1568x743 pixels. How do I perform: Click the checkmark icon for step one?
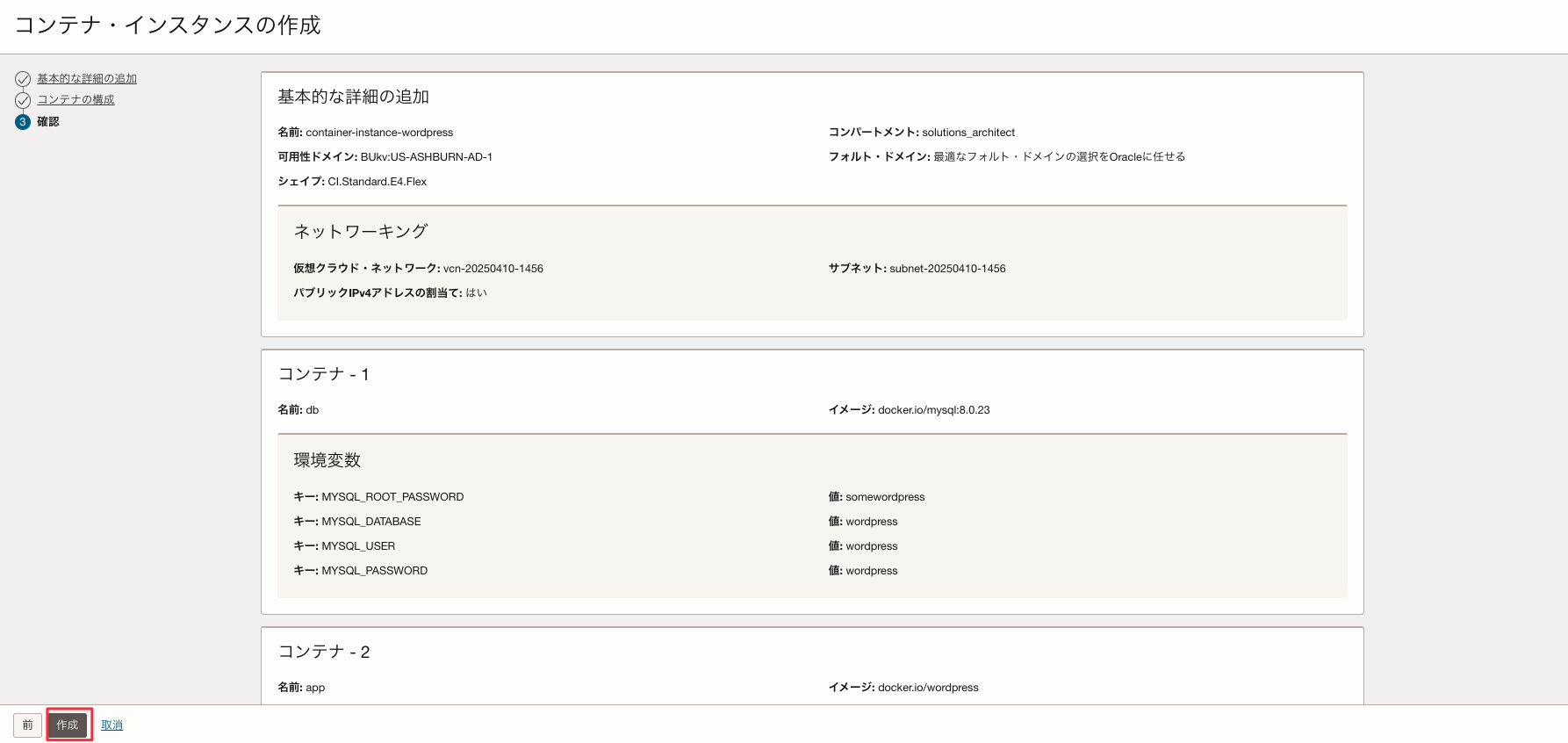point(23,79)
